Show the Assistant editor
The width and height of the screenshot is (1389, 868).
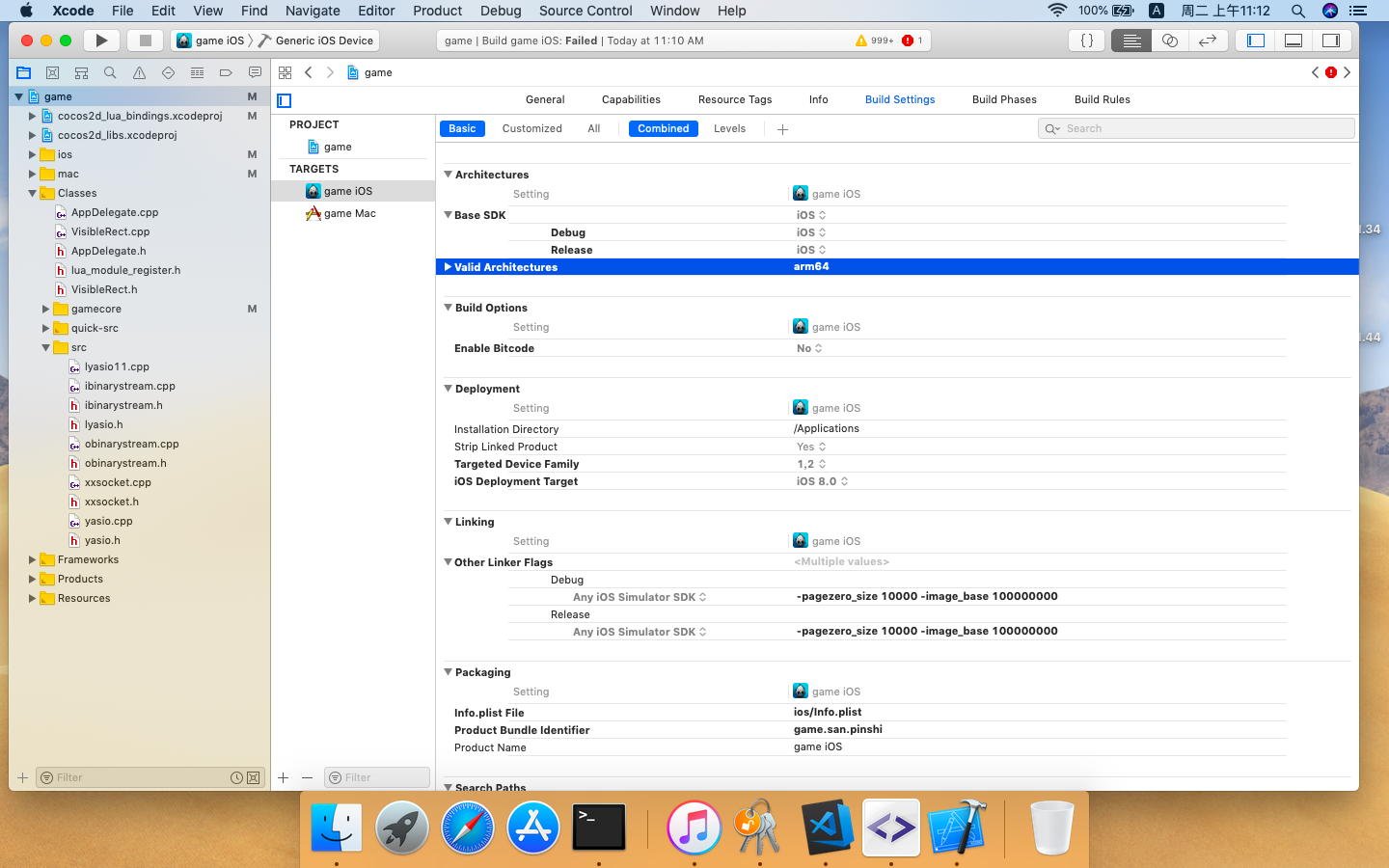(x=1169, y=41)
